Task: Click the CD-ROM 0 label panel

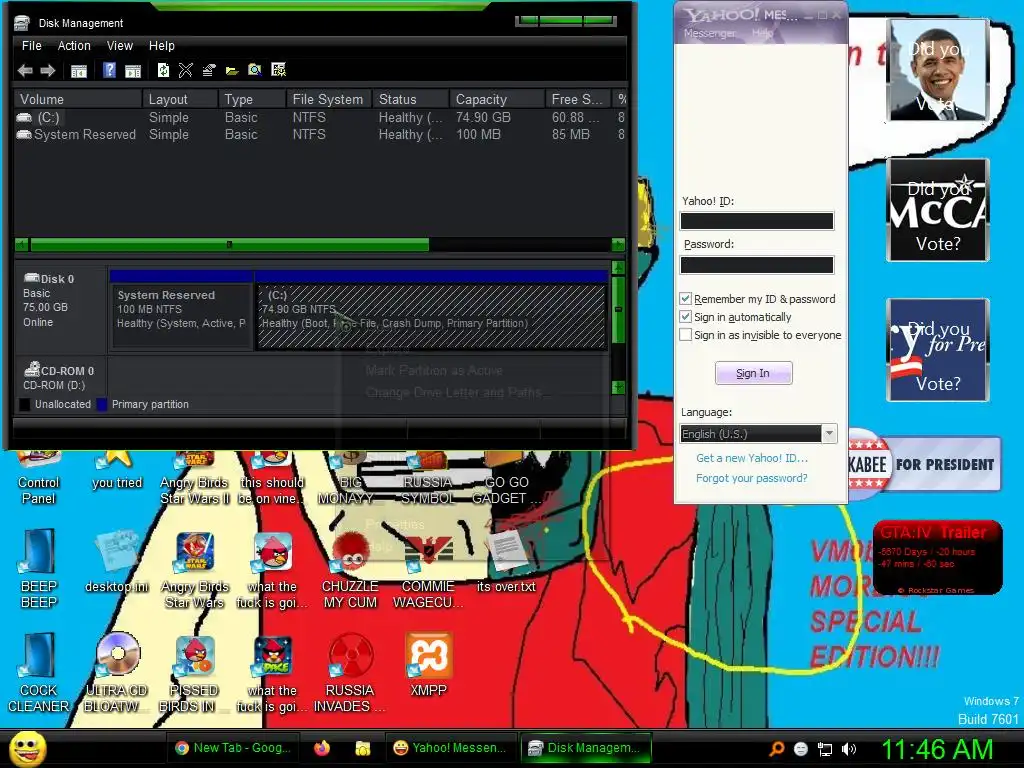Action: click(x=60, y=377)
